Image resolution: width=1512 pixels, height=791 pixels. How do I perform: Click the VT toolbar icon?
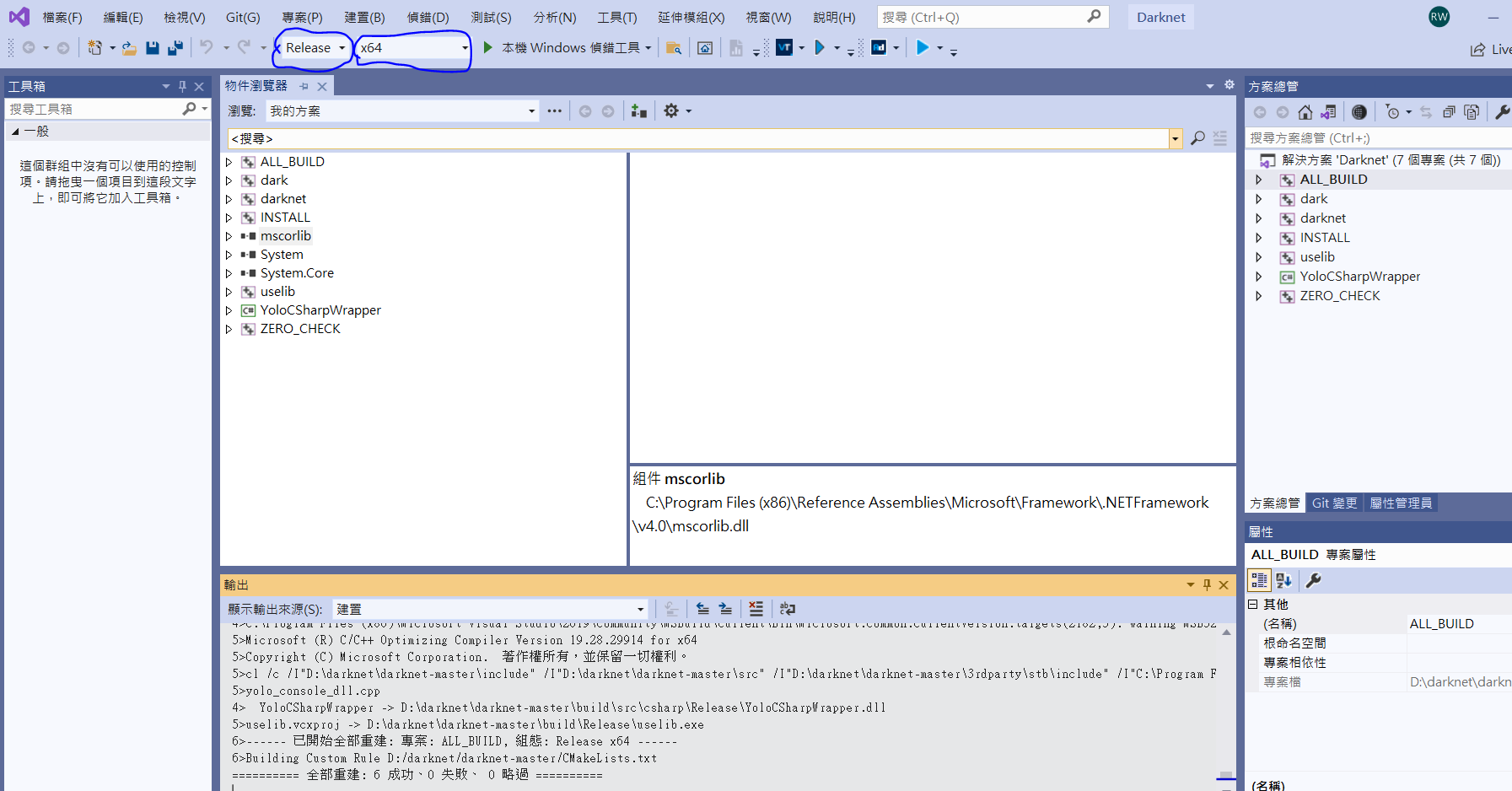784,47
